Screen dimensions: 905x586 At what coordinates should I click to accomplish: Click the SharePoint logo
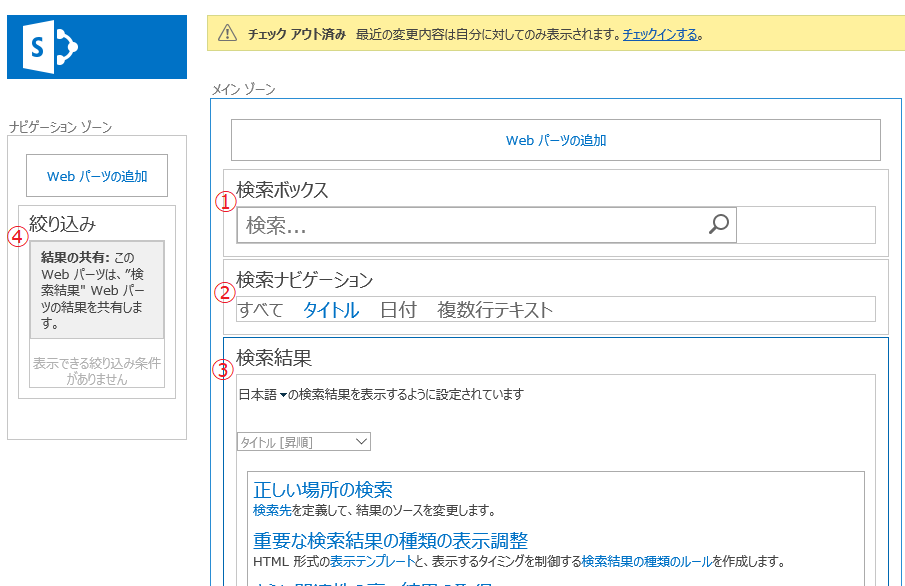coord(96,46)
